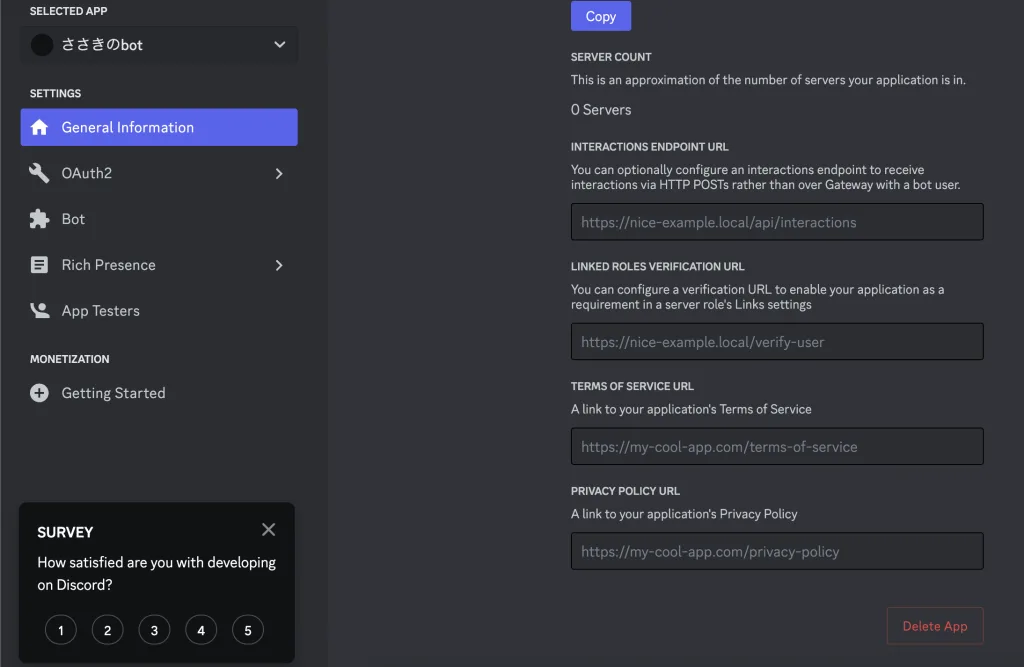Click the LINKED ROLES VERIFICATION URL heading
1024x667 pixels.
[658, 267]
